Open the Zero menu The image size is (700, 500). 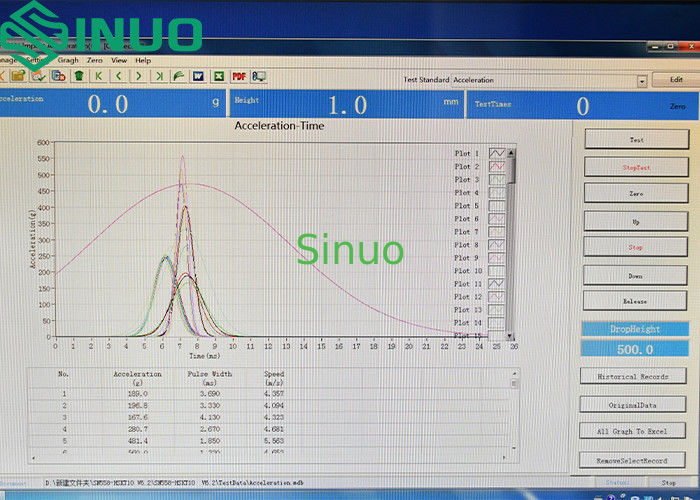(x=94, y=60)
